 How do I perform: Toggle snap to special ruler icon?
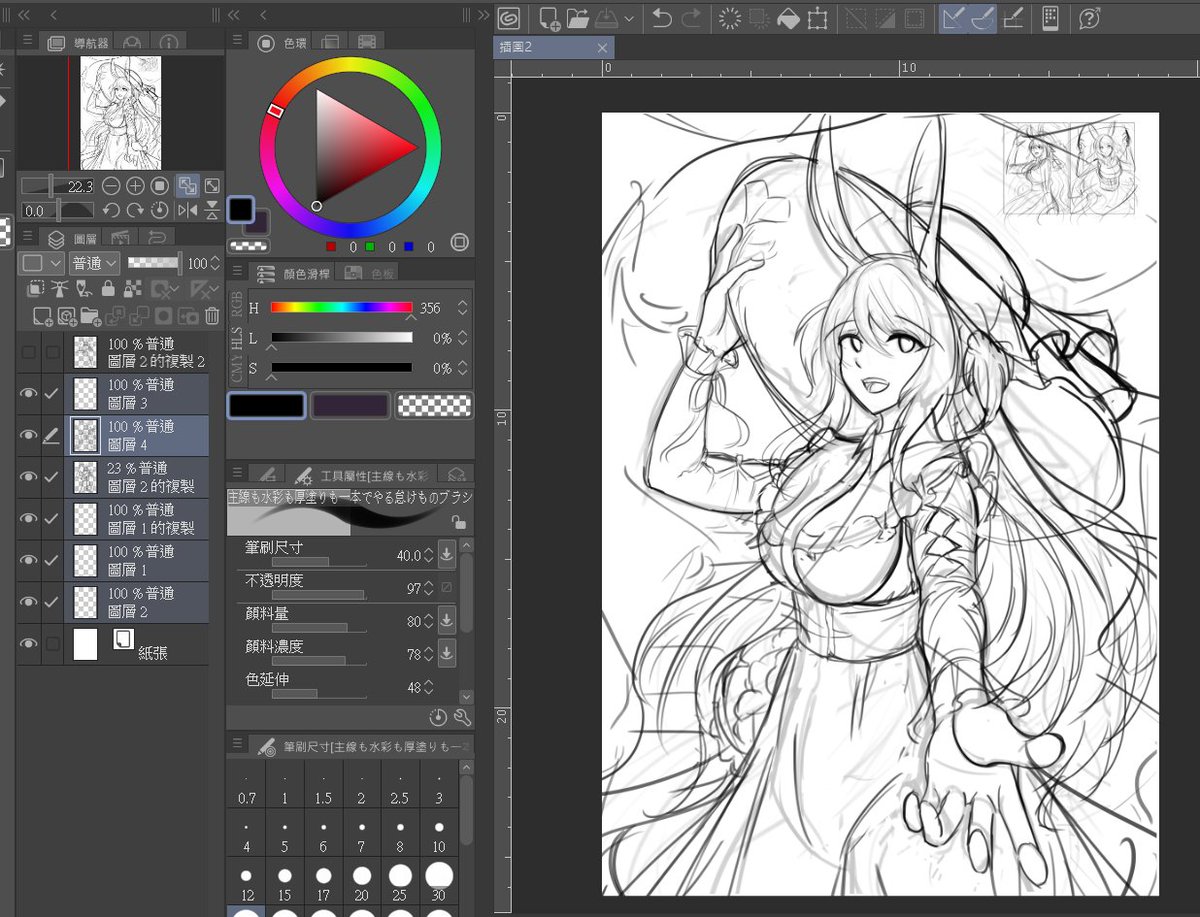tap(982, 17)
